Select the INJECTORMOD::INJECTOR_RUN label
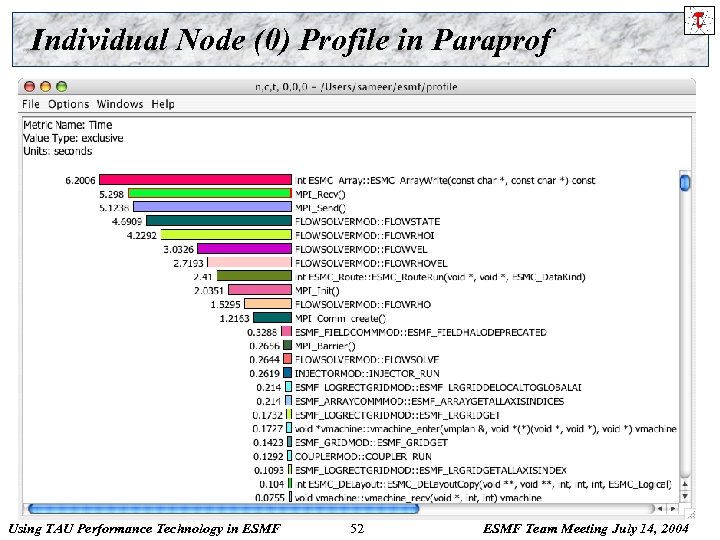The height and width of the screenshot is (540, 720). (x=367, y=373)
